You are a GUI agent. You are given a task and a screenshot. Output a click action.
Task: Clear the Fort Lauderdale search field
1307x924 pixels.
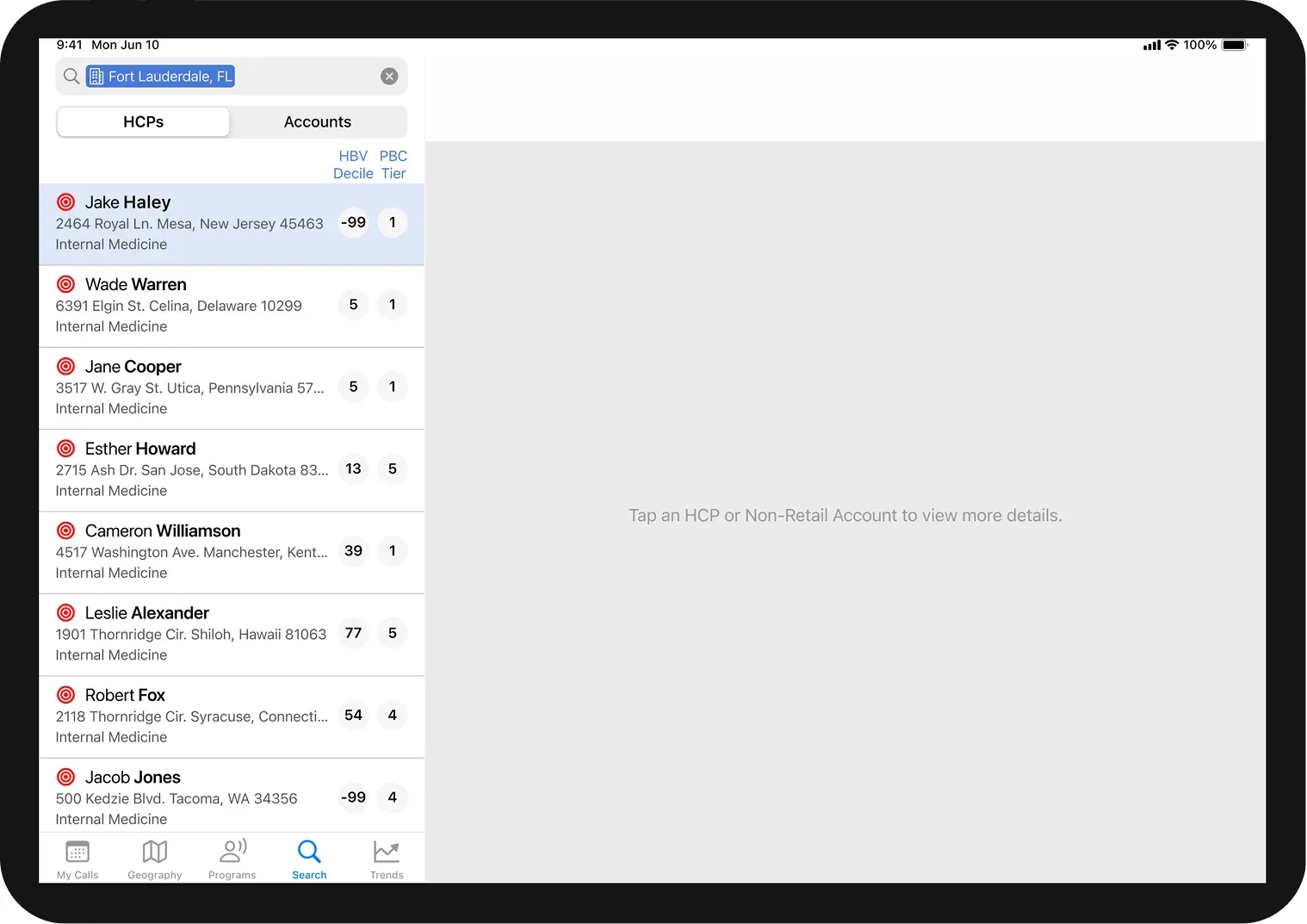coord(389,77)
